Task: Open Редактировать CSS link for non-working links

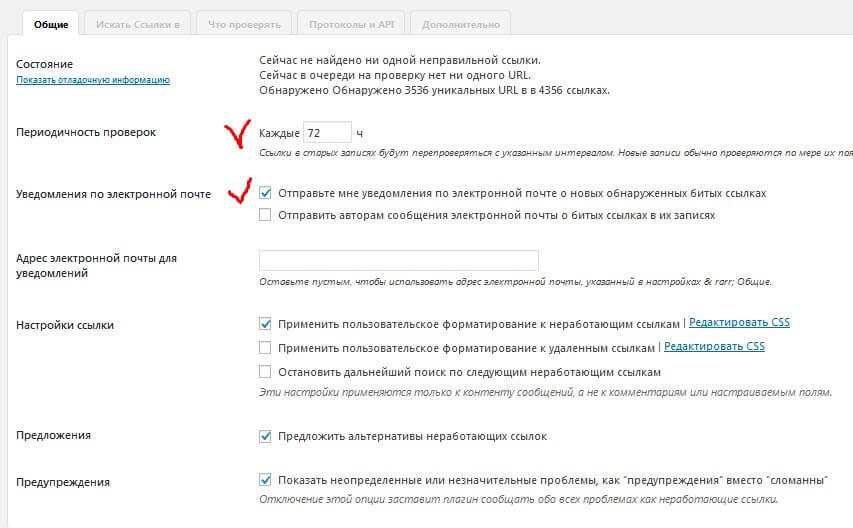Action: click(x=739, y=323)
